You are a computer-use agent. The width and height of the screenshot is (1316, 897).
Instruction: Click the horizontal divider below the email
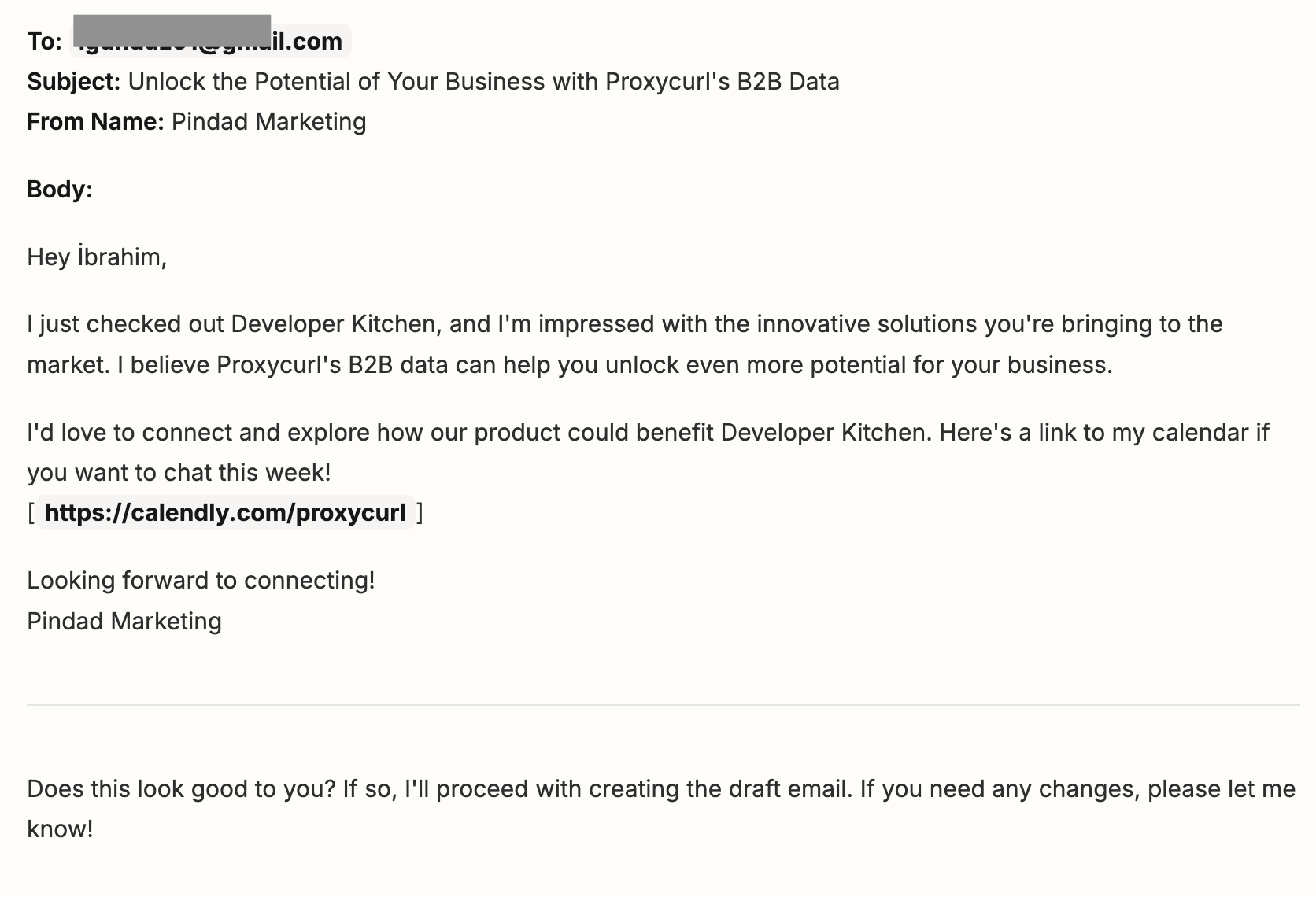click(663, 705)
